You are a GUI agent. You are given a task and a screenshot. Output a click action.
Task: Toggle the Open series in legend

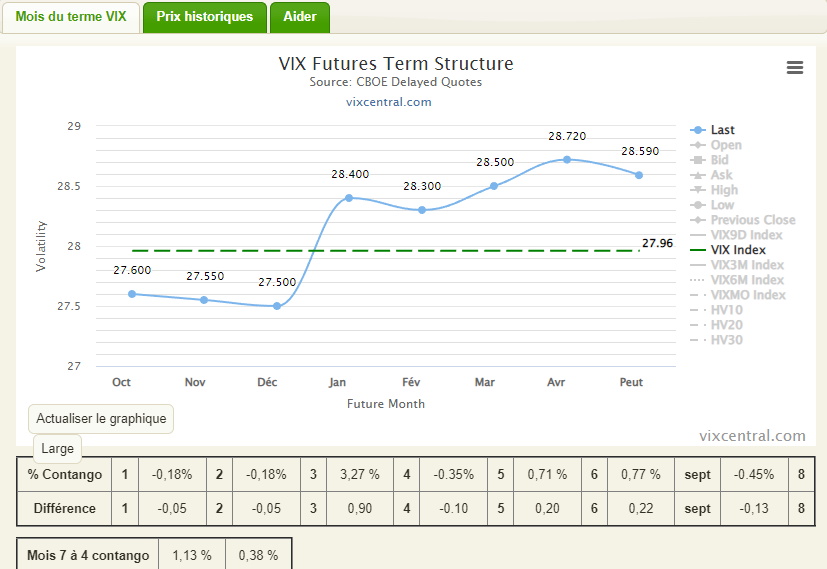[x=725, y=145]
